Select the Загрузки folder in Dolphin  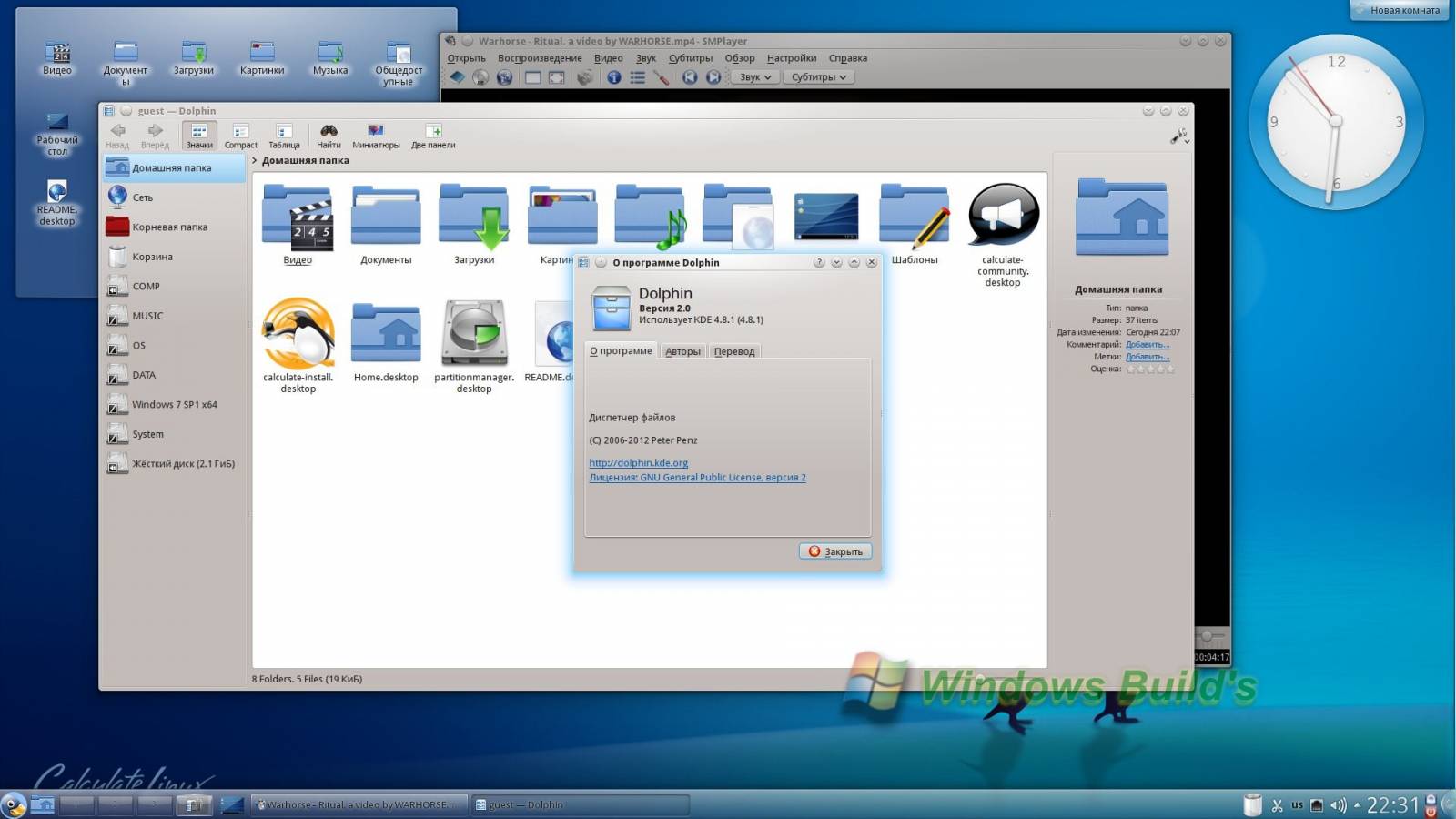coord(474,217)
